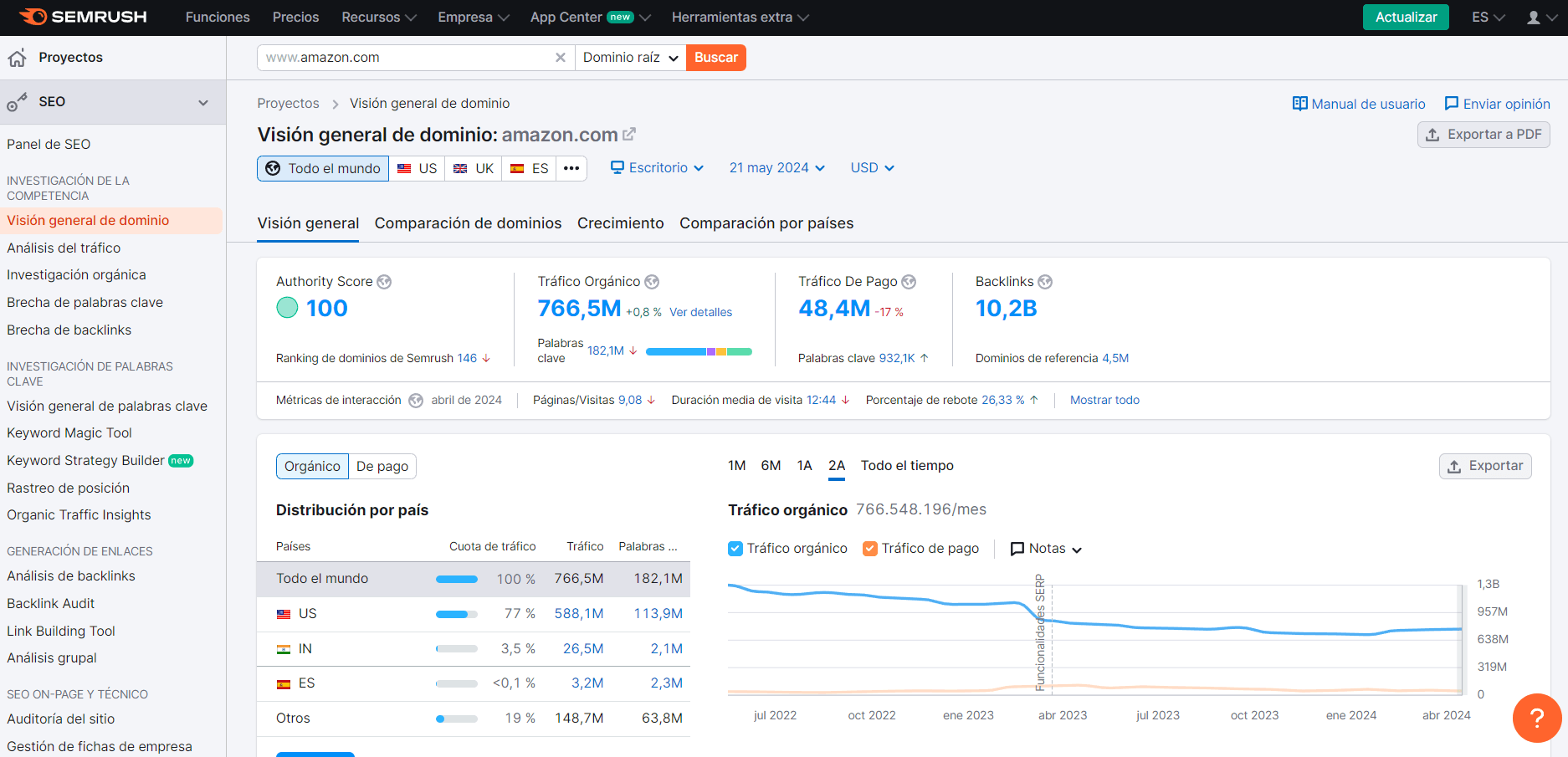The height and width of the screenshot is (757, 1568).
Task: Click the Semrush logo
Action: coord(81,17)
